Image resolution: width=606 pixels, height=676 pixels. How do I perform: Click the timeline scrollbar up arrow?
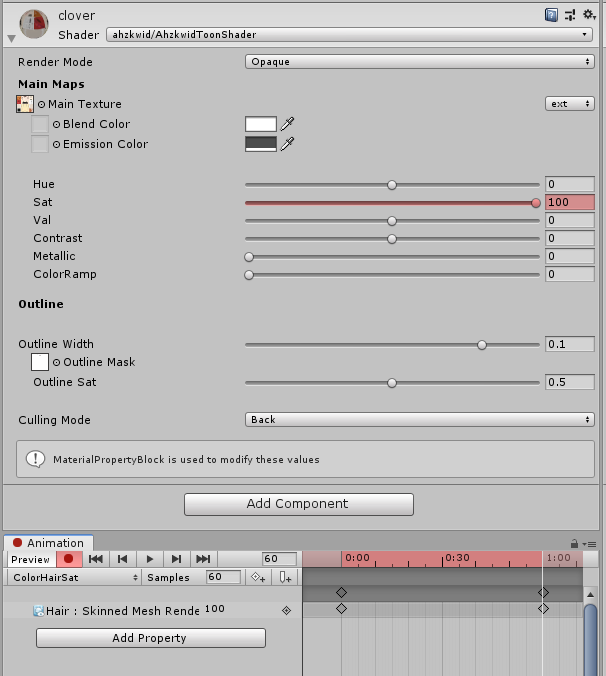click(590, 595)
